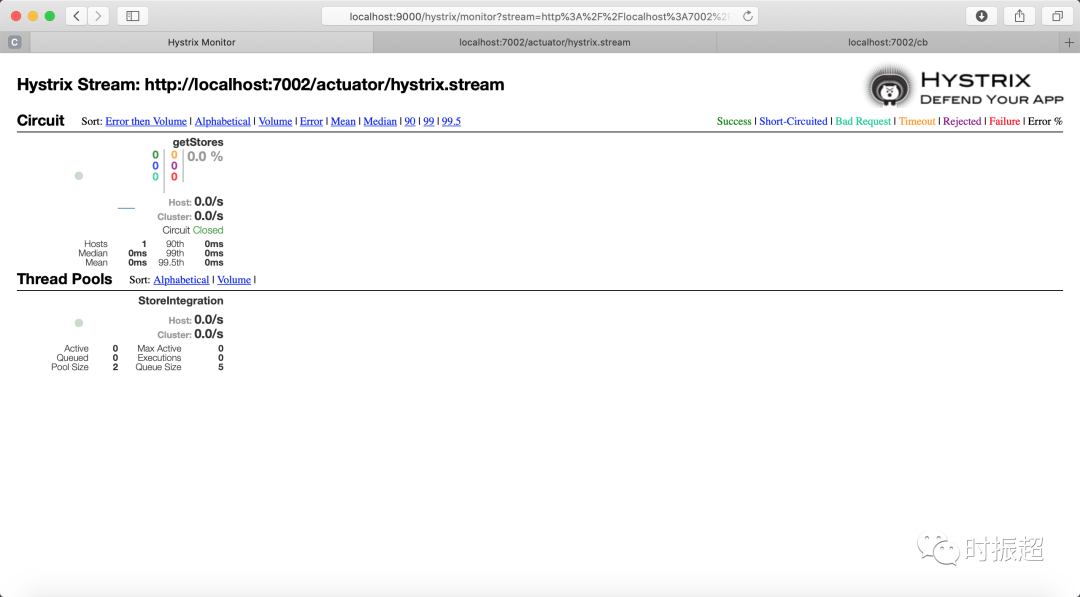Sort thread pools by Volume
The height and width of the screenshot is (597, 1080).
click(234, 280)
